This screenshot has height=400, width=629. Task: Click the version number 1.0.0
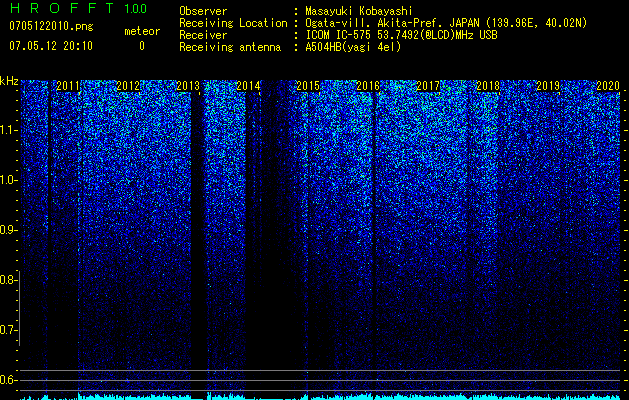136,9
